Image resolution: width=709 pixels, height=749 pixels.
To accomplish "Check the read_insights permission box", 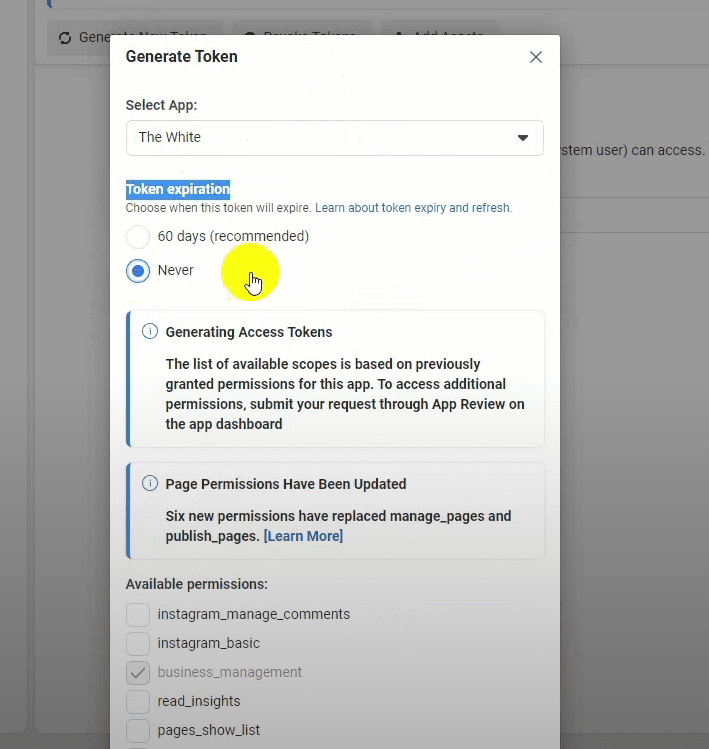I will tap(138, 701).
